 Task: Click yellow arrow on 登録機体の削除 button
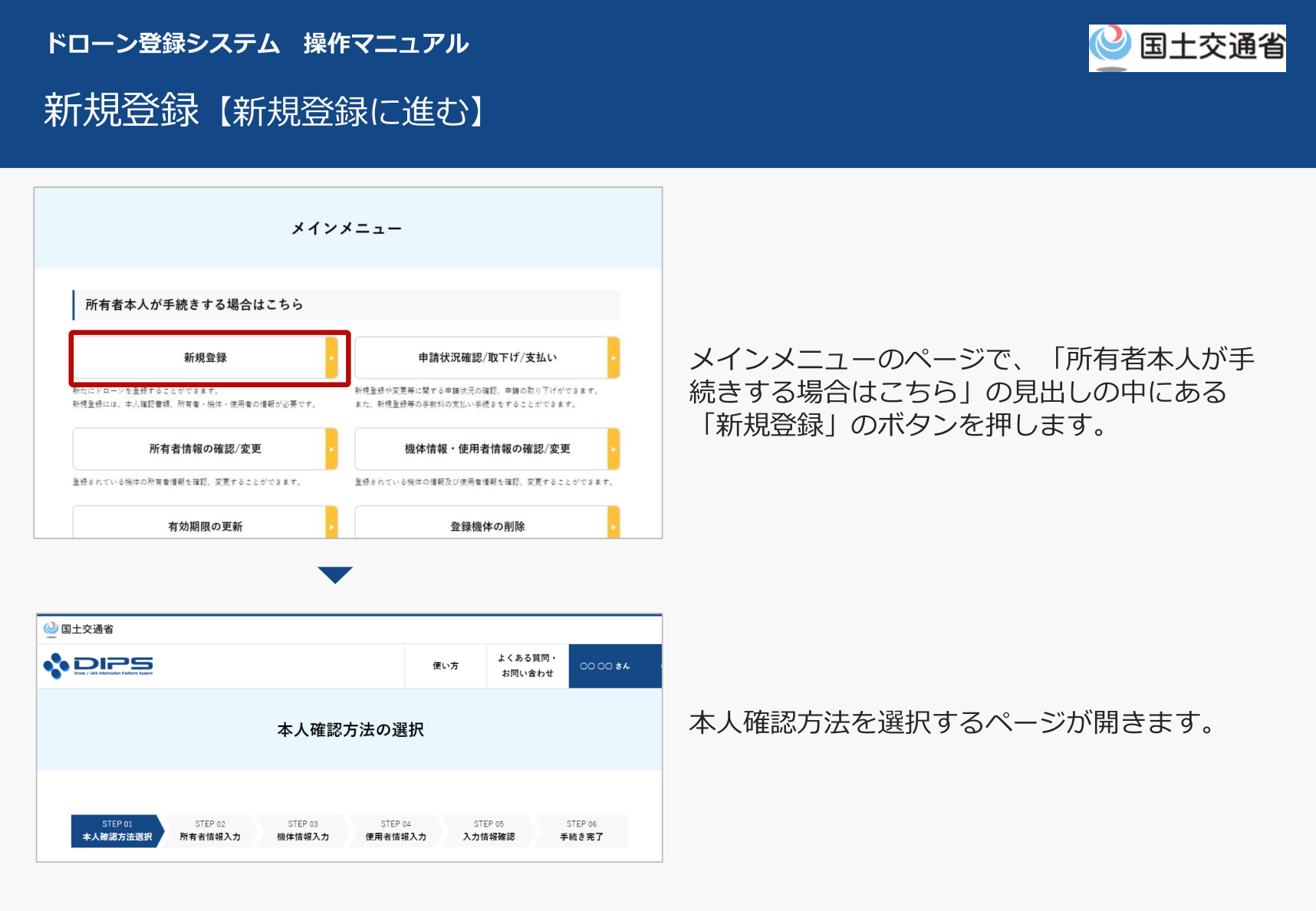614,522
